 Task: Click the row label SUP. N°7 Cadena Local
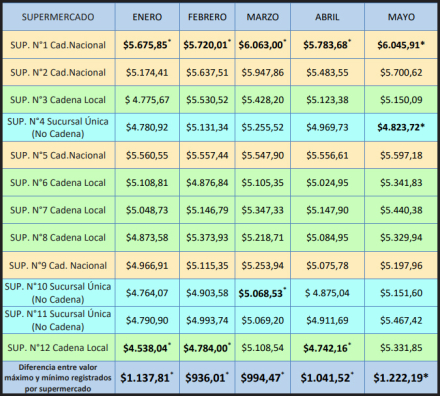pyautogui.click(x=58, y=210)
